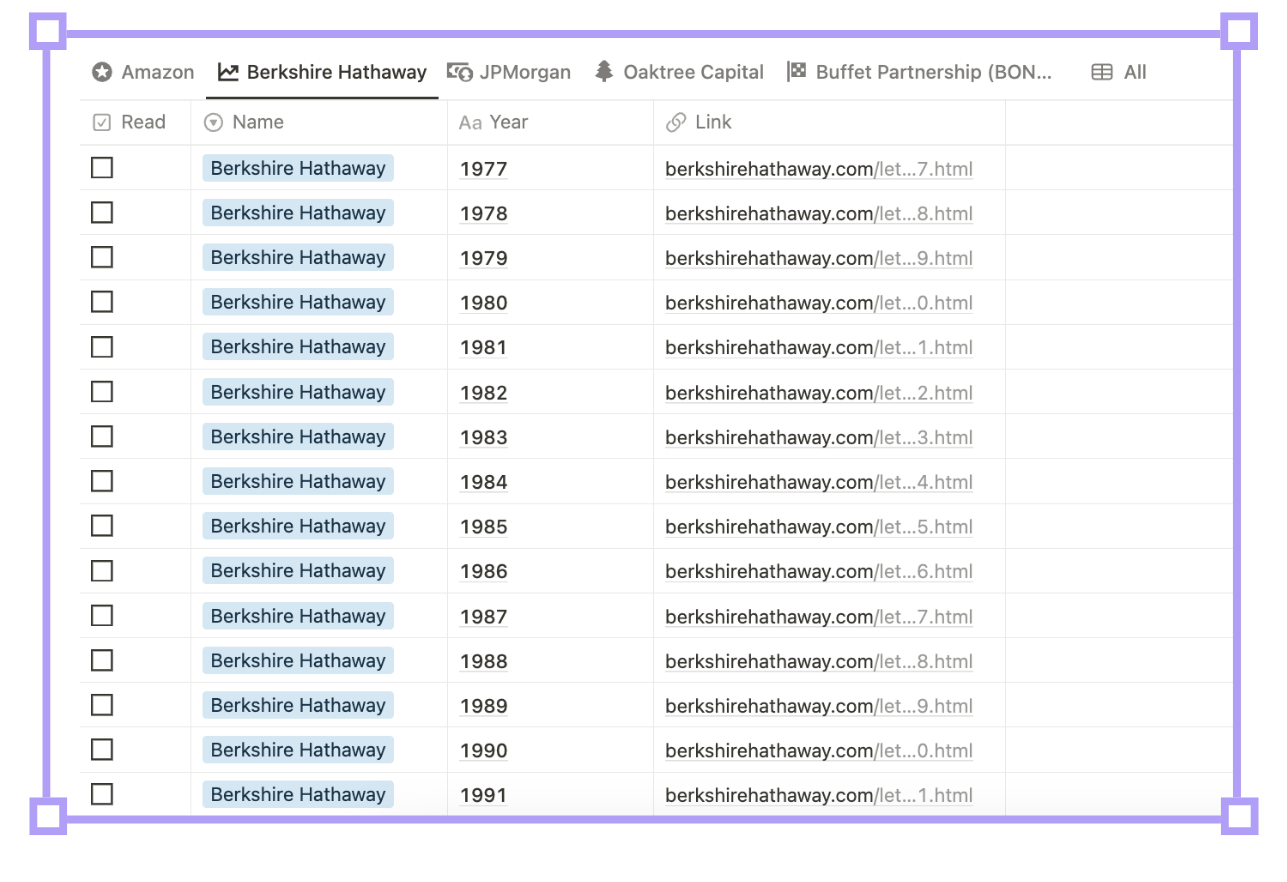Open the Link column header menu

click(x=830, y=122)
